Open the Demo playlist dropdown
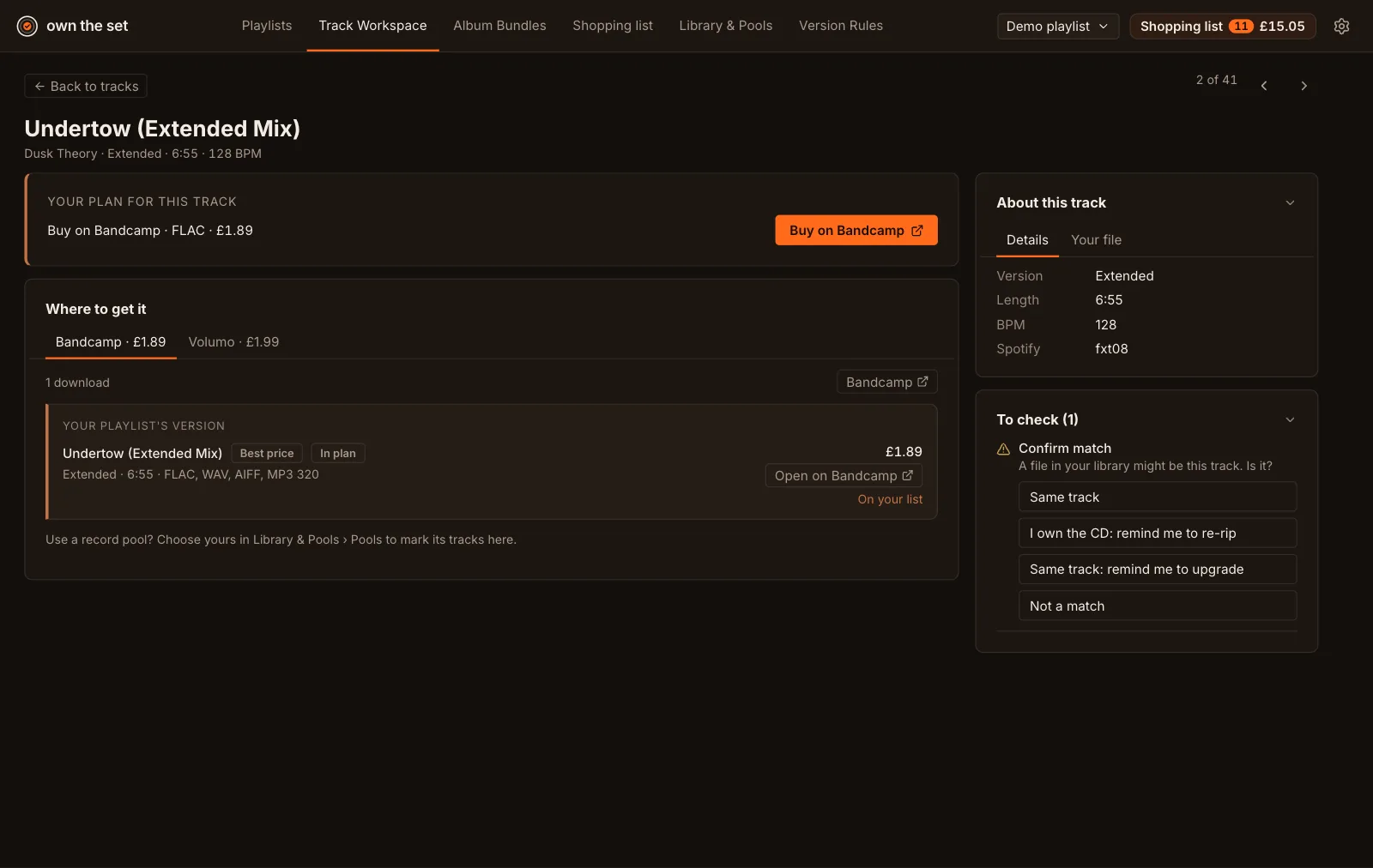 tap(1057, 26)
